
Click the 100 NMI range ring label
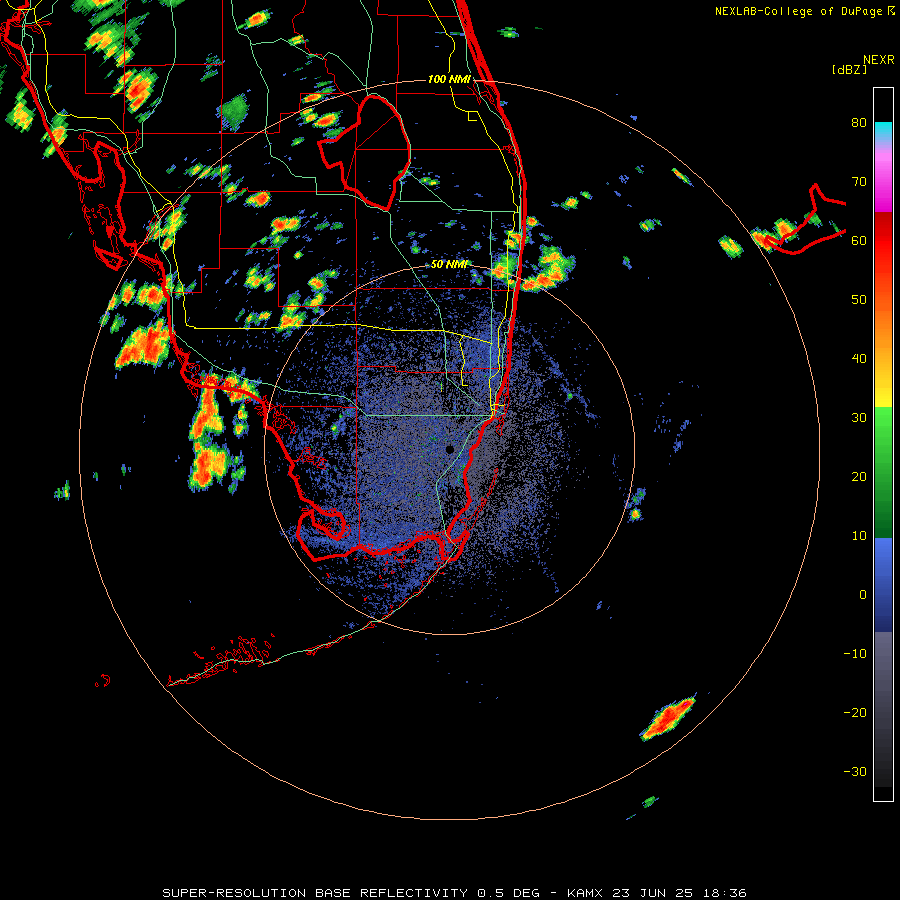pyautogui.click(x=449, y=79)
